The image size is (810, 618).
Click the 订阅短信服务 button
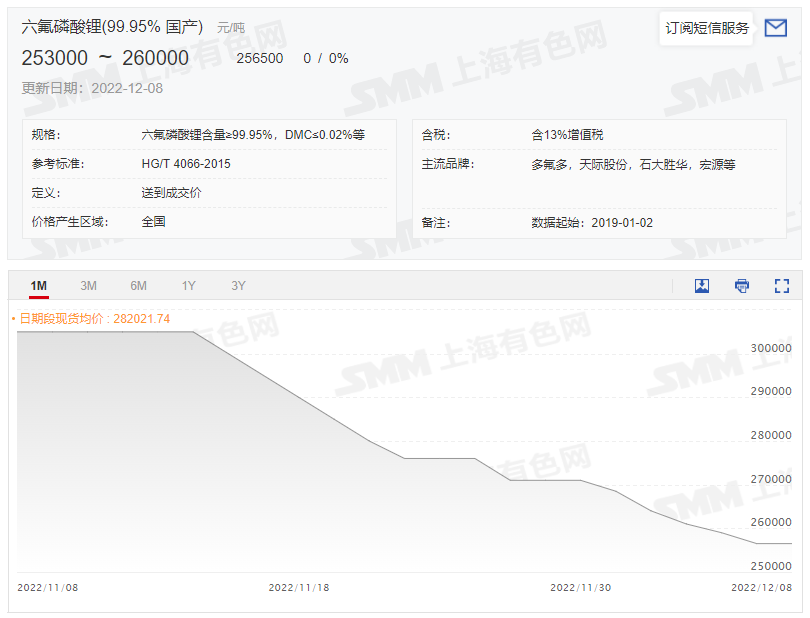click(x=706, y=28)
